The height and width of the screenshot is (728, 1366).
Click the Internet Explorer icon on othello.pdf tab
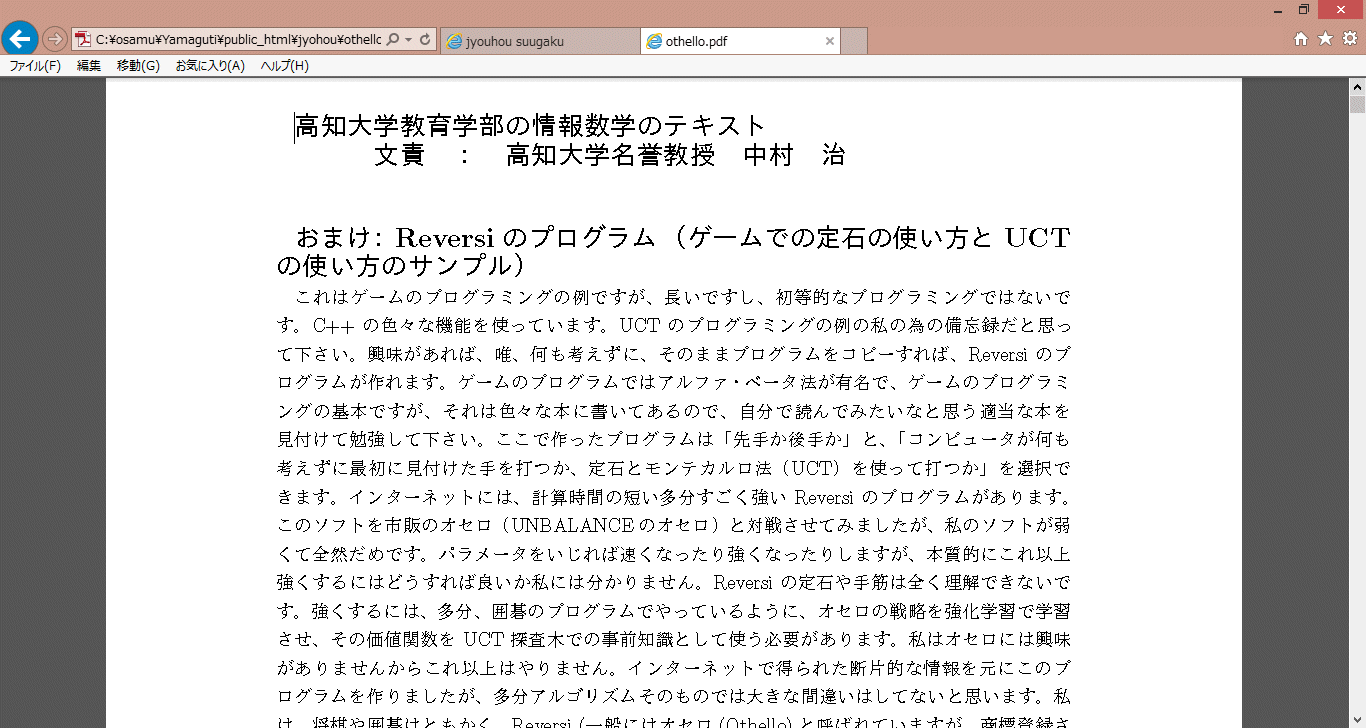coord(654,41)
